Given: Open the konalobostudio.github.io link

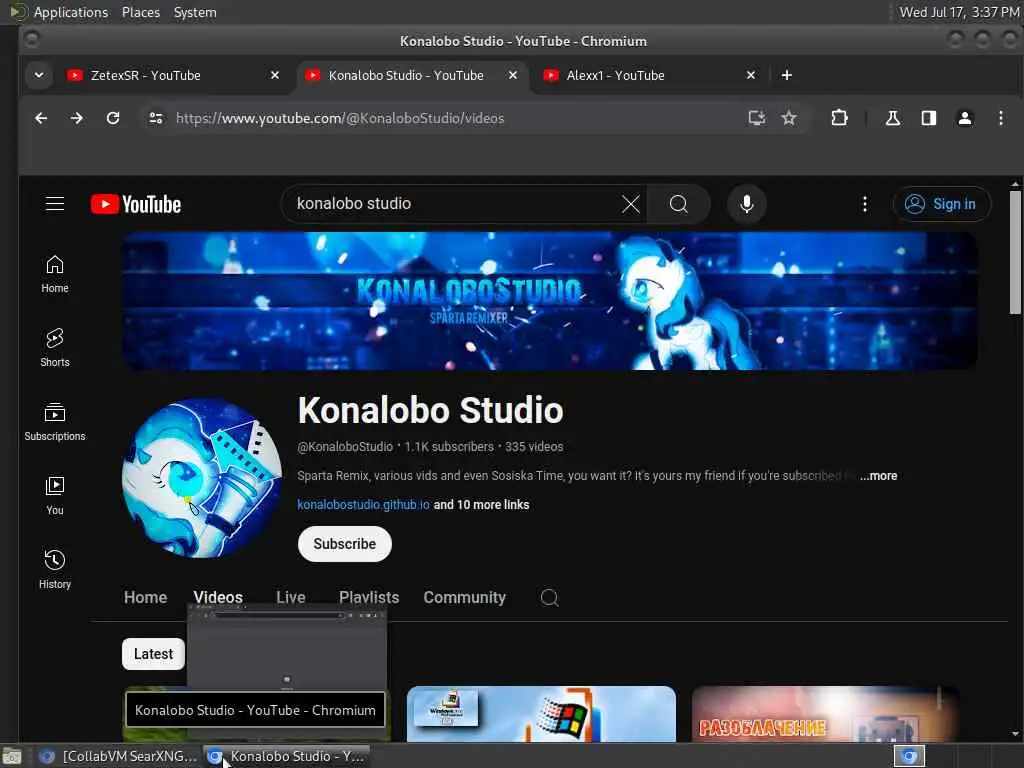Looking at the screenshot, I should pyautogui.click(x=363, y=505).
